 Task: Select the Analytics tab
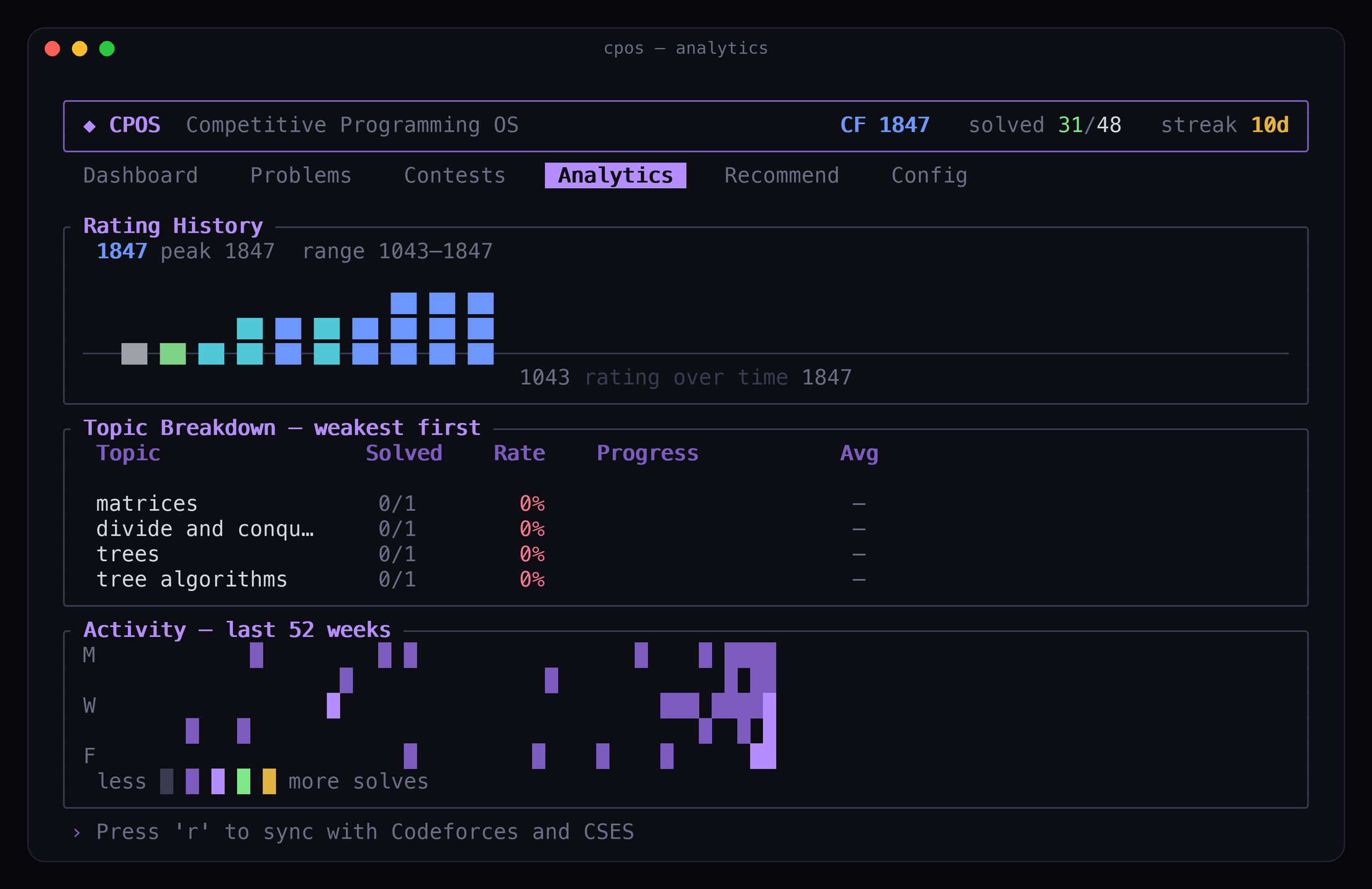(x=615, y=176)
